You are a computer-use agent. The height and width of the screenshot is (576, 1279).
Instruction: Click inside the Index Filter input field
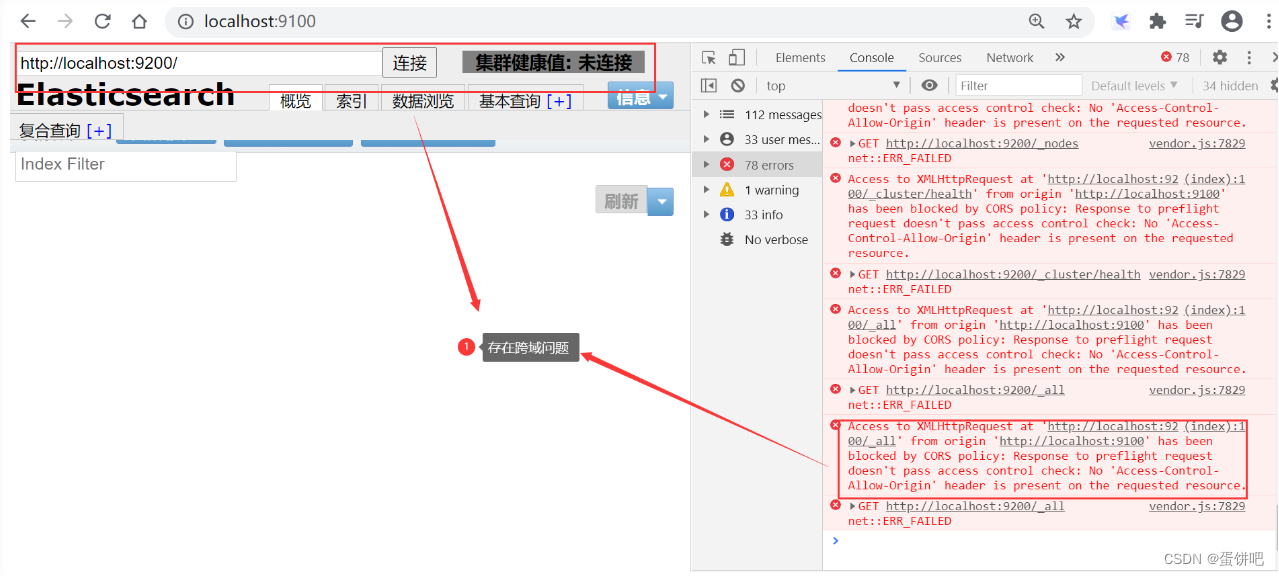click(124, 163)
